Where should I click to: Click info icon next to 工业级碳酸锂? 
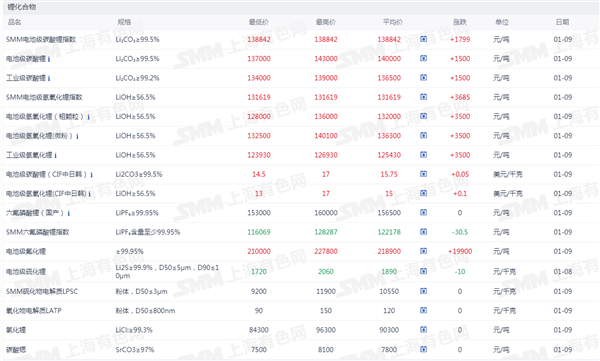coord(49,78)
